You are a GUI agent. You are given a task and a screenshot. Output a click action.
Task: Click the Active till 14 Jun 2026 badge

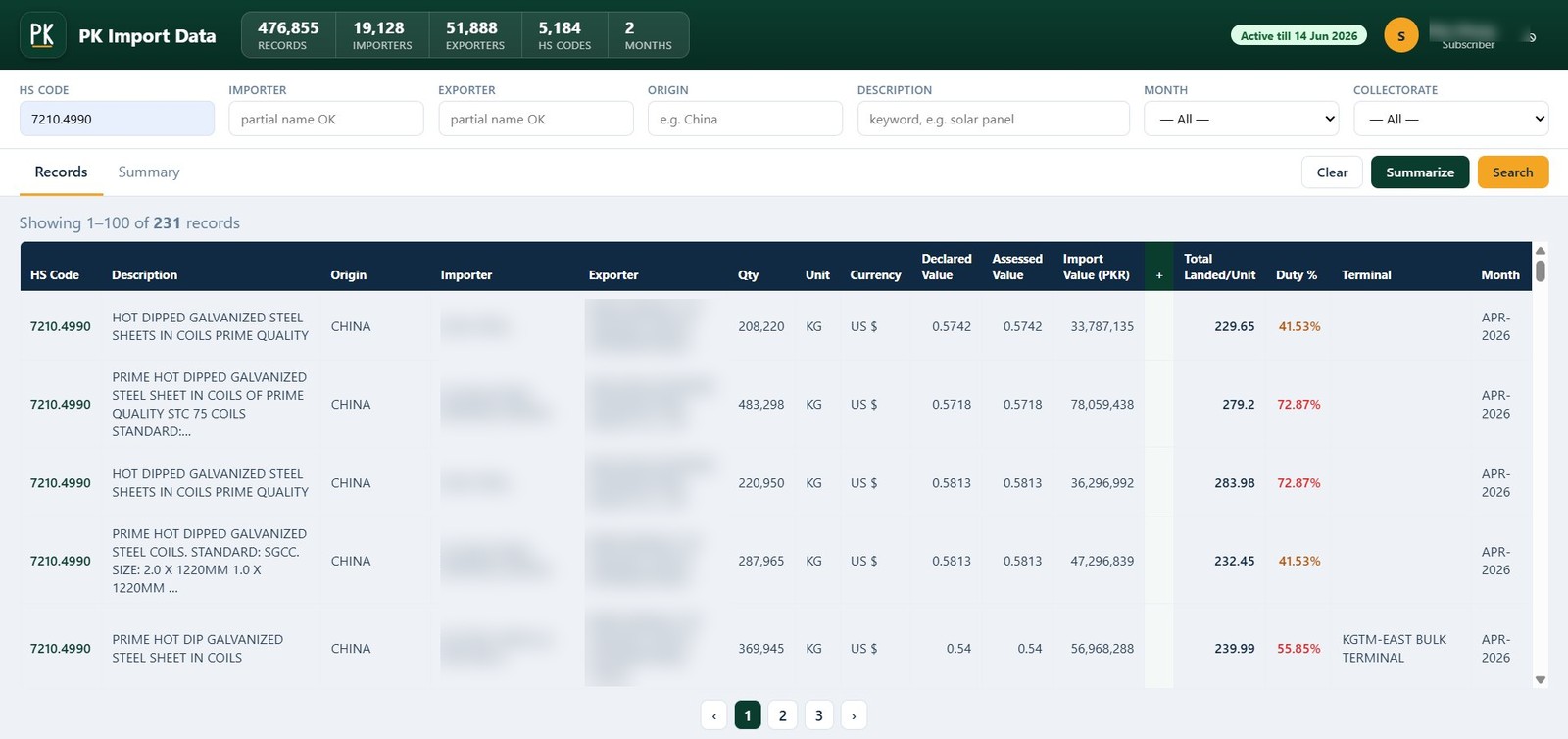pyautogui.click(x=1298, y=36)
